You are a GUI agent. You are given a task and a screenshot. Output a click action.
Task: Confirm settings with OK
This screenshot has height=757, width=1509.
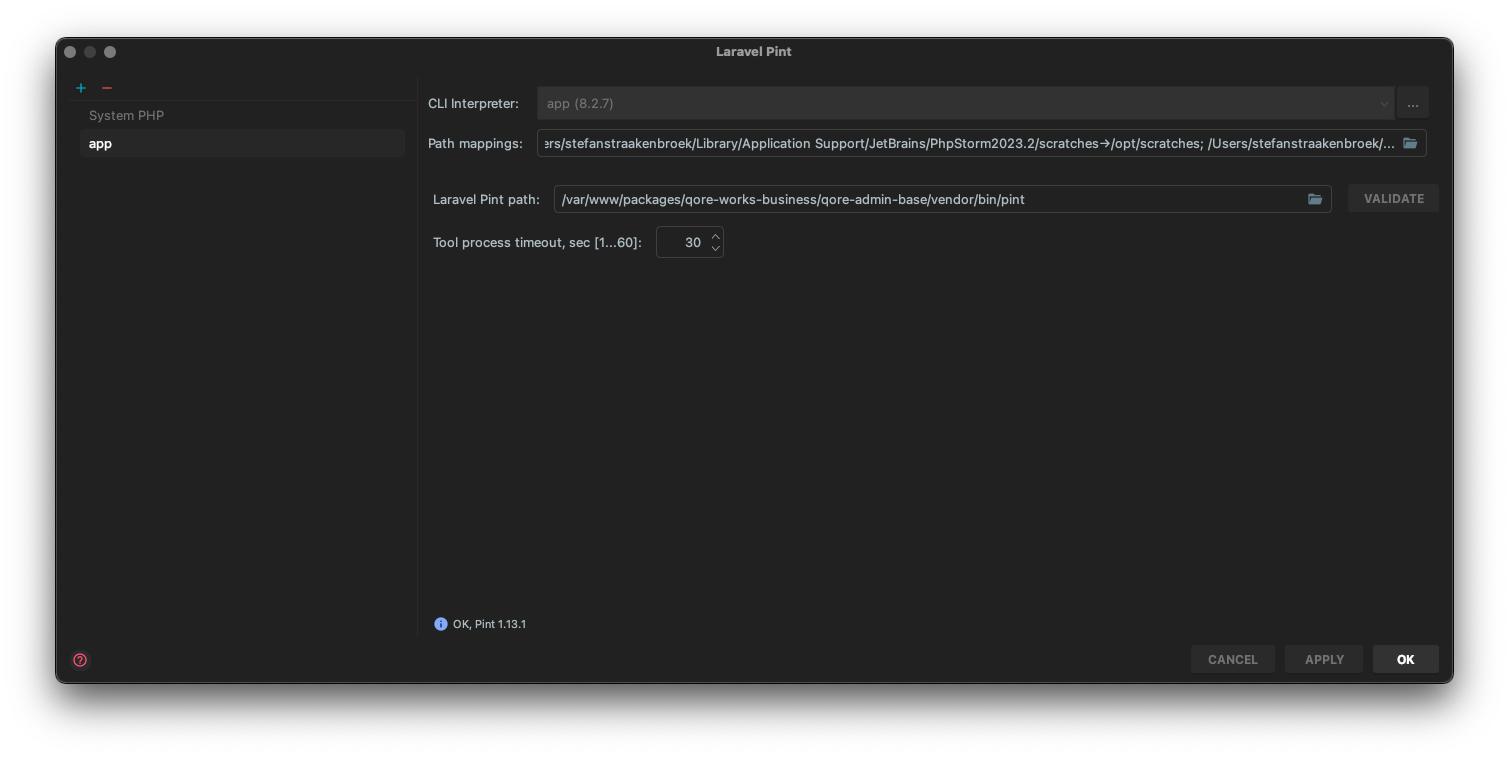coord(1405,659)
